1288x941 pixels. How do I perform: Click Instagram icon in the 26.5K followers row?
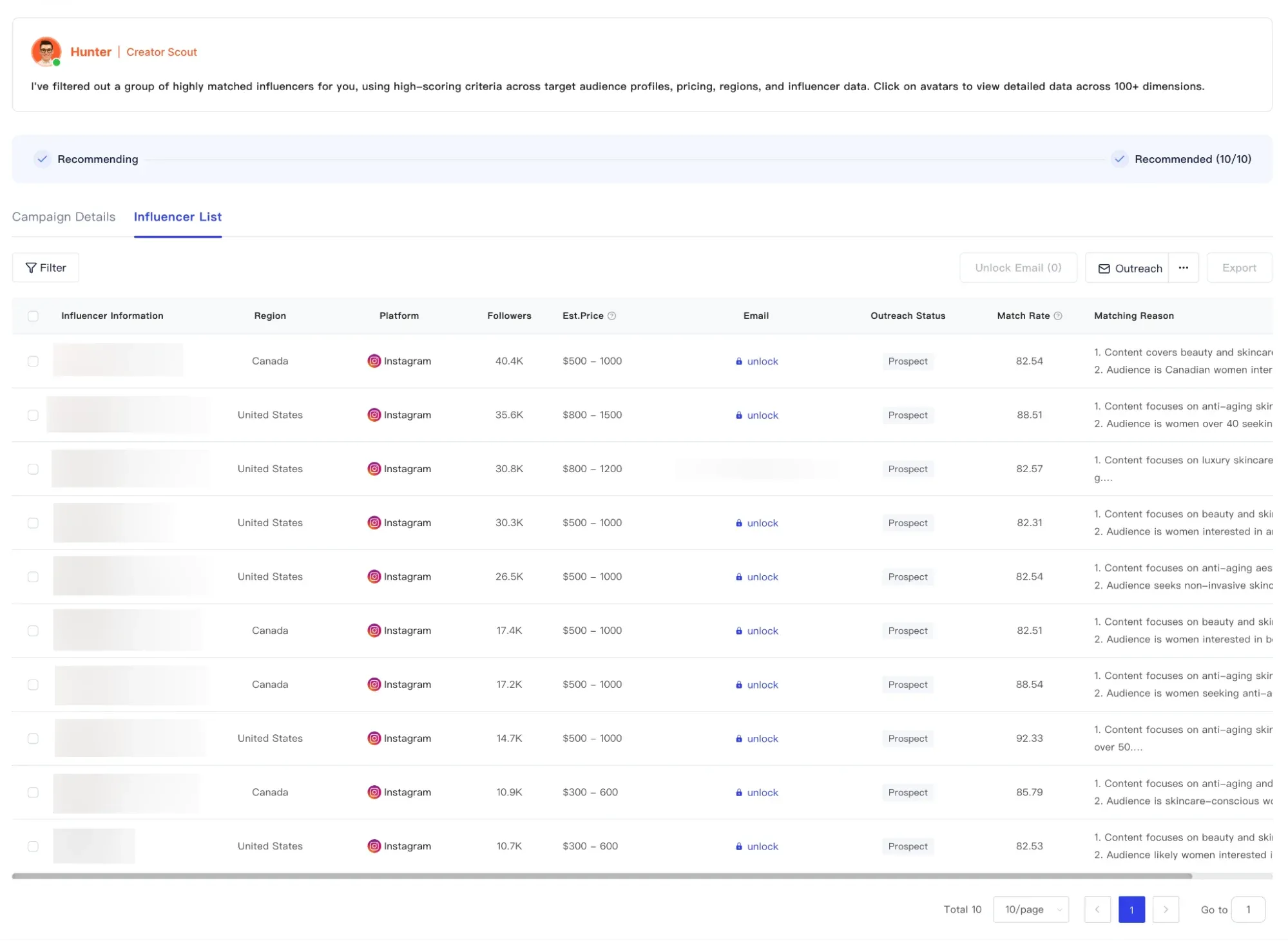[x=374, y=576]
